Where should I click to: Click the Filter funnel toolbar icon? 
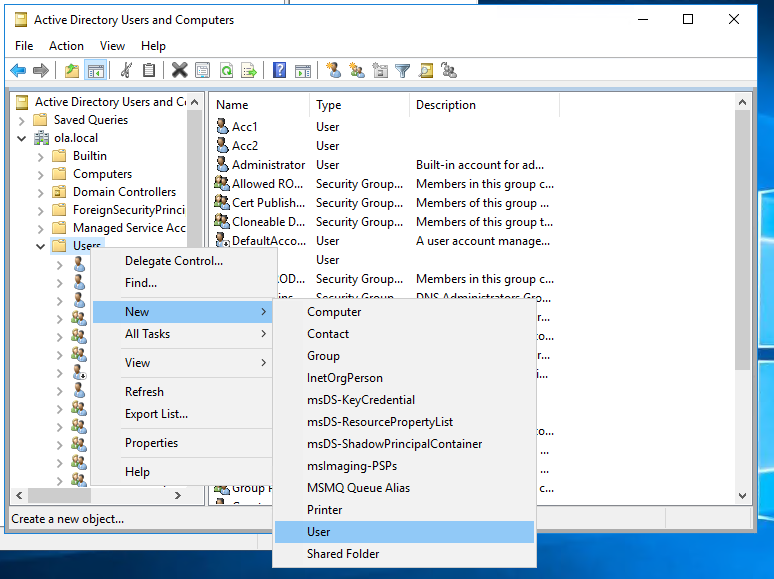pos(403,71)
